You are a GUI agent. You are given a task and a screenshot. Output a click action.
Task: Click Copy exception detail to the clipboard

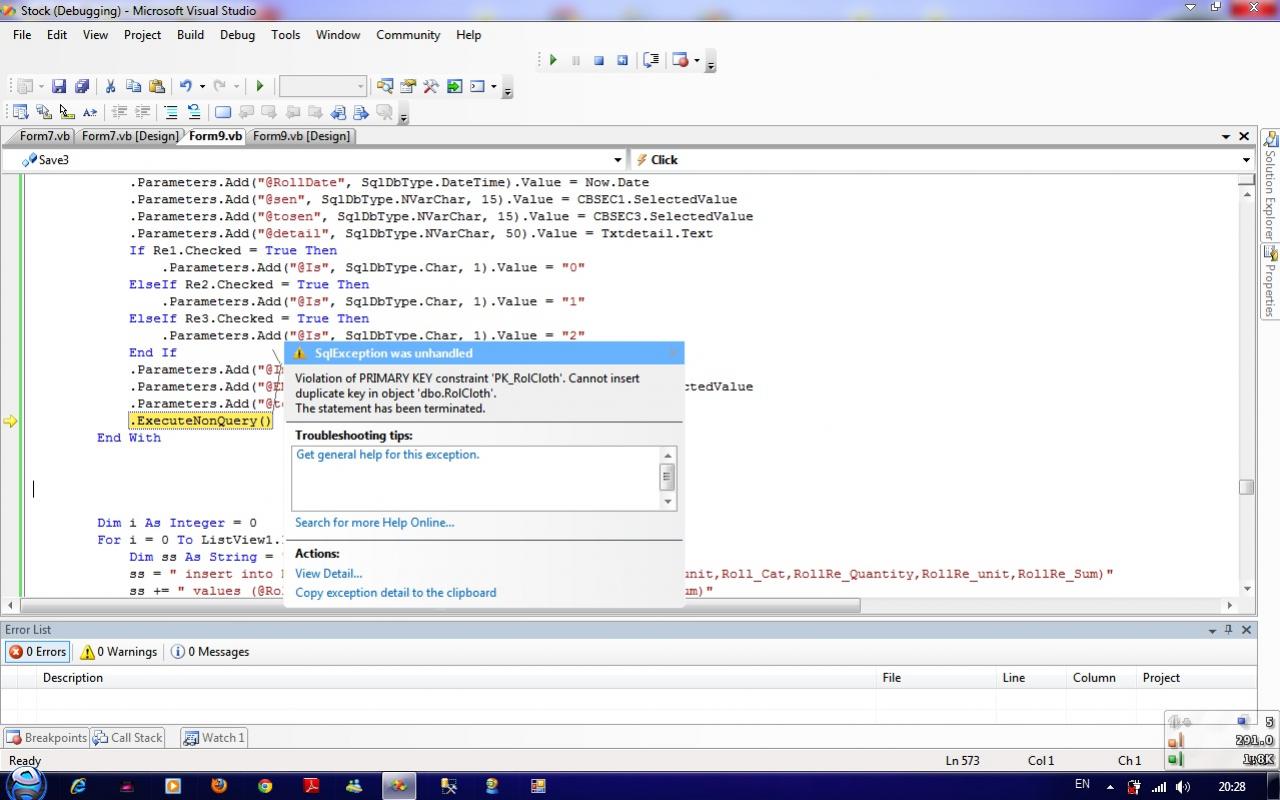(395, 593)
